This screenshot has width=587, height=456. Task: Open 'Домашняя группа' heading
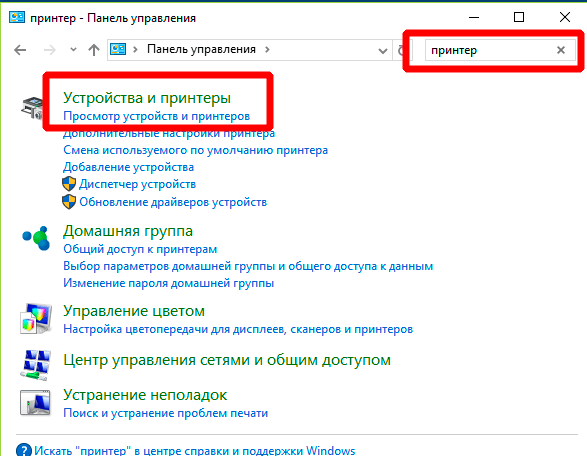click(128, 231)
